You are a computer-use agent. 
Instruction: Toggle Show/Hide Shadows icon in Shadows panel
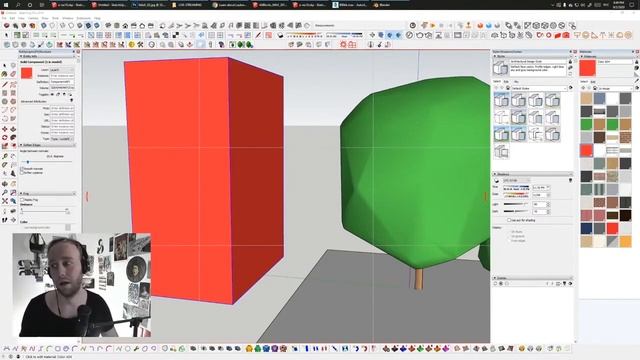pyautogui.click(x=496, y=180)
